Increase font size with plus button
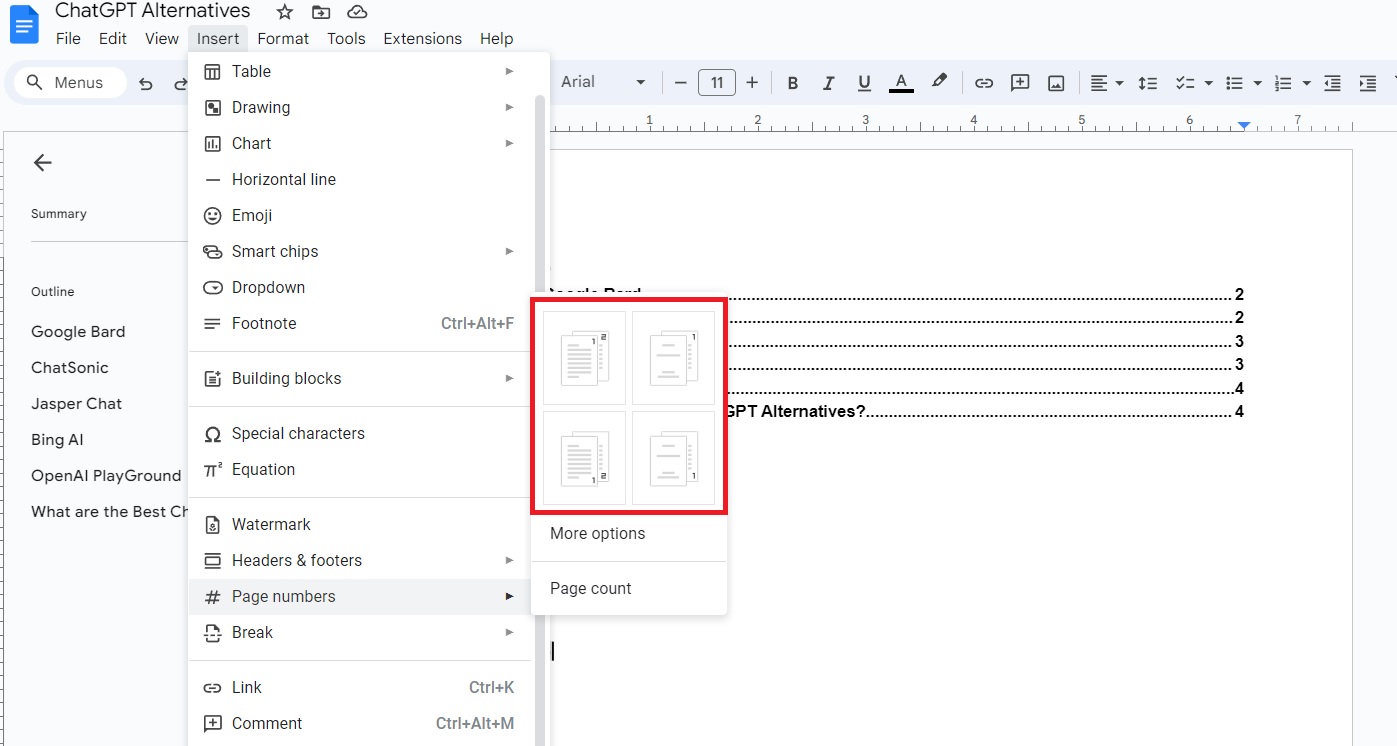The width and height of the screenshot is (1397, 746). coord(752,82)
